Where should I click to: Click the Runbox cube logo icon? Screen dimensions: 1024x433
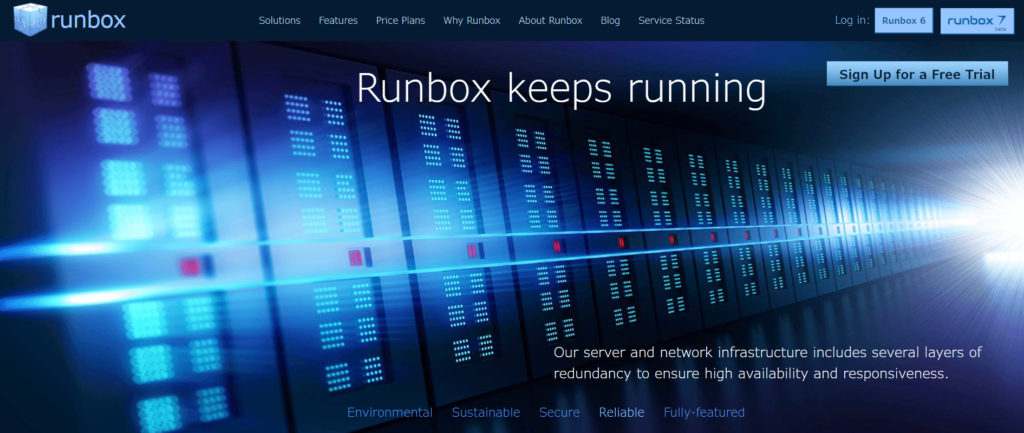(30, 20)
